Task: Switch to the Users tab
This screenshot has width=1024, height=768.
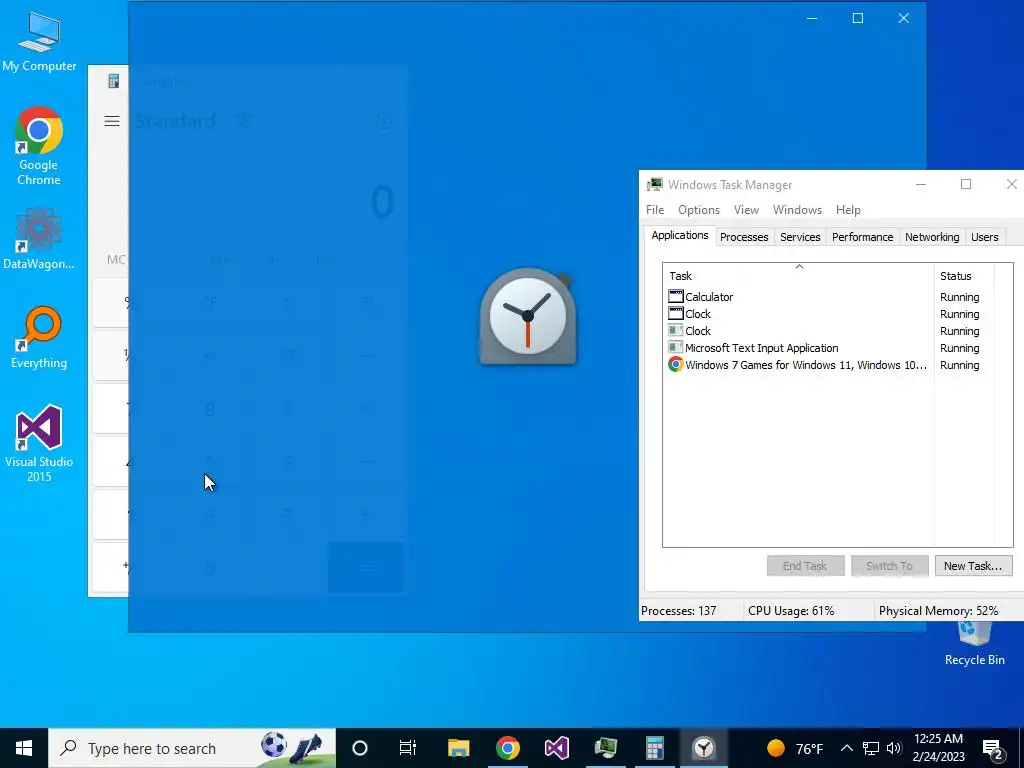Action: (x=984, y=237)
